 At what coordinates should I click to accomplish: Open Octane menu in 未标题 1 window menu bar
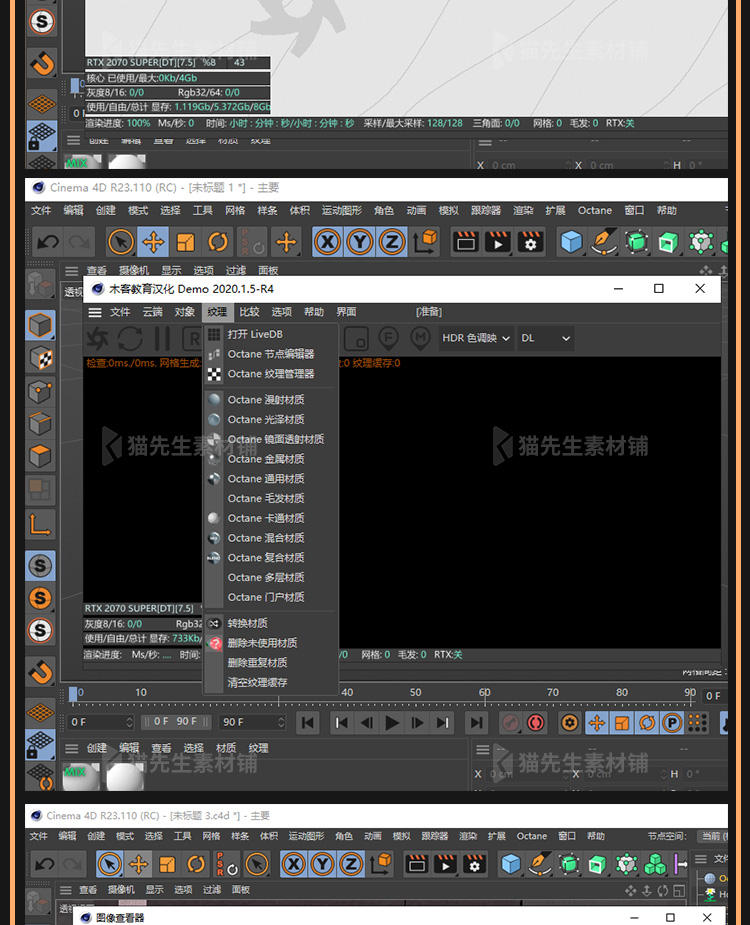[x=595, y=211]
